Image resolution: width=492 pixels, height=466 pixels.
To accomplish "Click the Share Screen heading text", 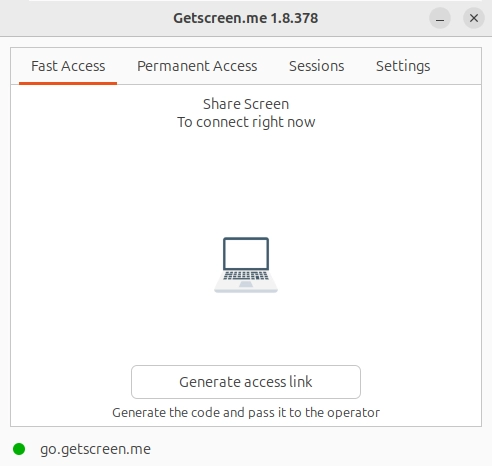I will point(246,104).
